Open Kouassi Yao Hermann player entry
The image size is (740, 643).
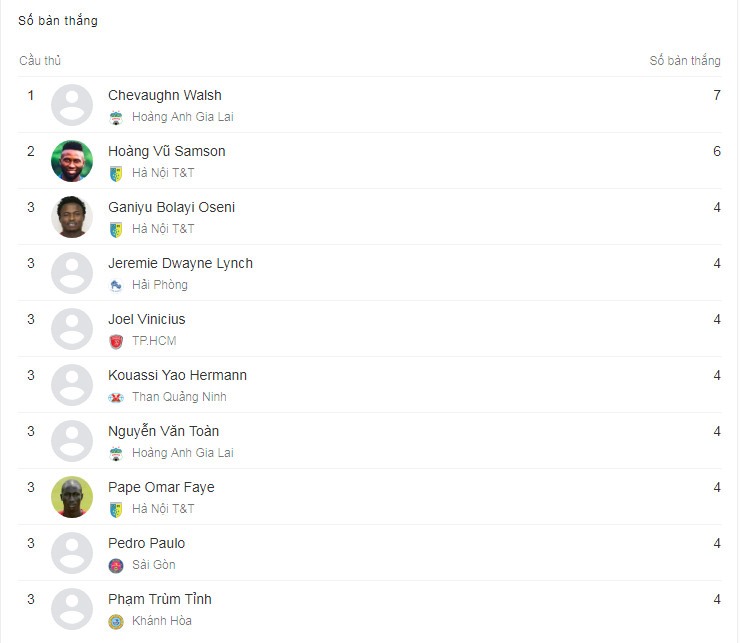(x=369, y=385)
